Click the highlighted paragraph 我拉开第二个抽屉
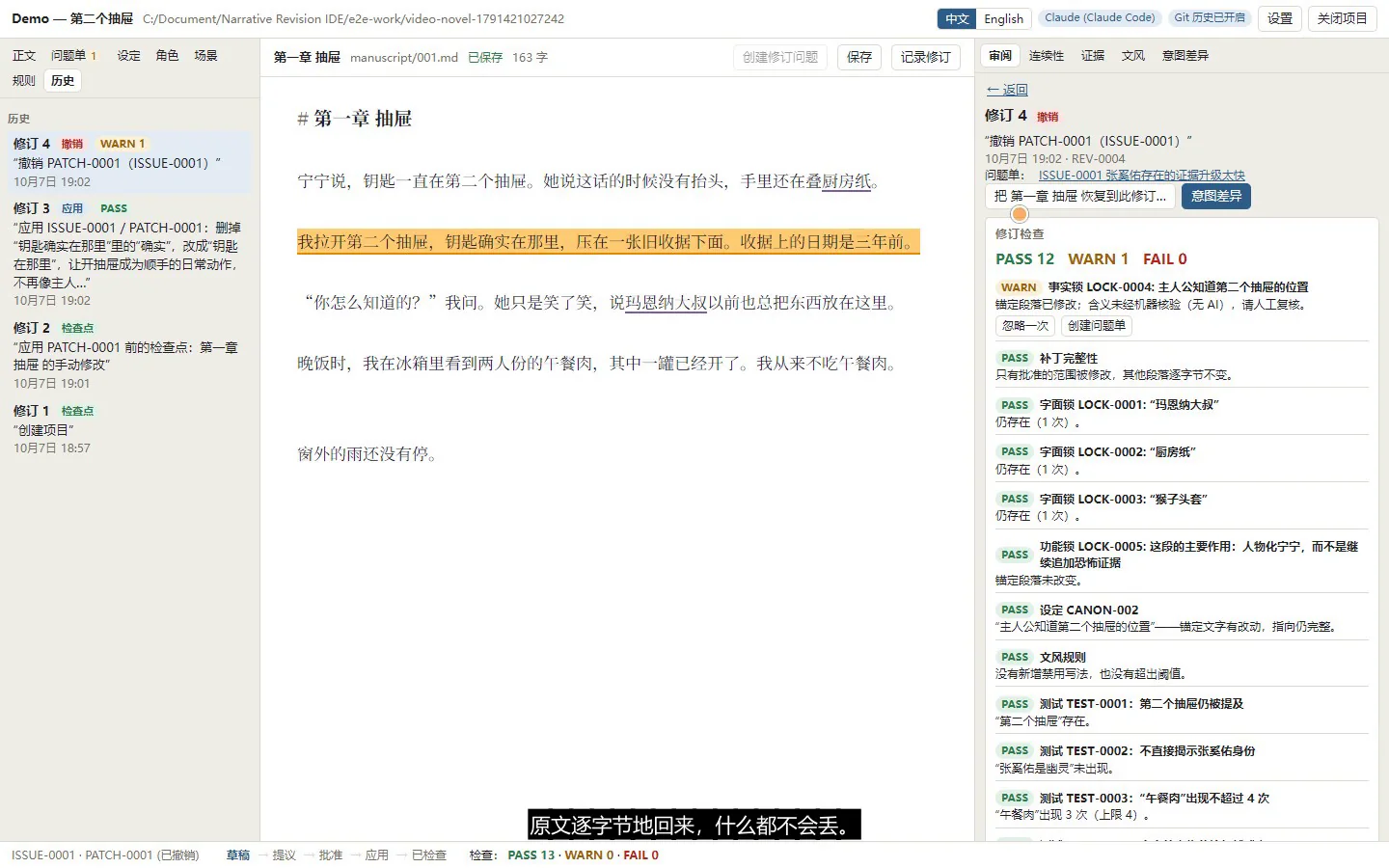 click(x=608, y=242)
